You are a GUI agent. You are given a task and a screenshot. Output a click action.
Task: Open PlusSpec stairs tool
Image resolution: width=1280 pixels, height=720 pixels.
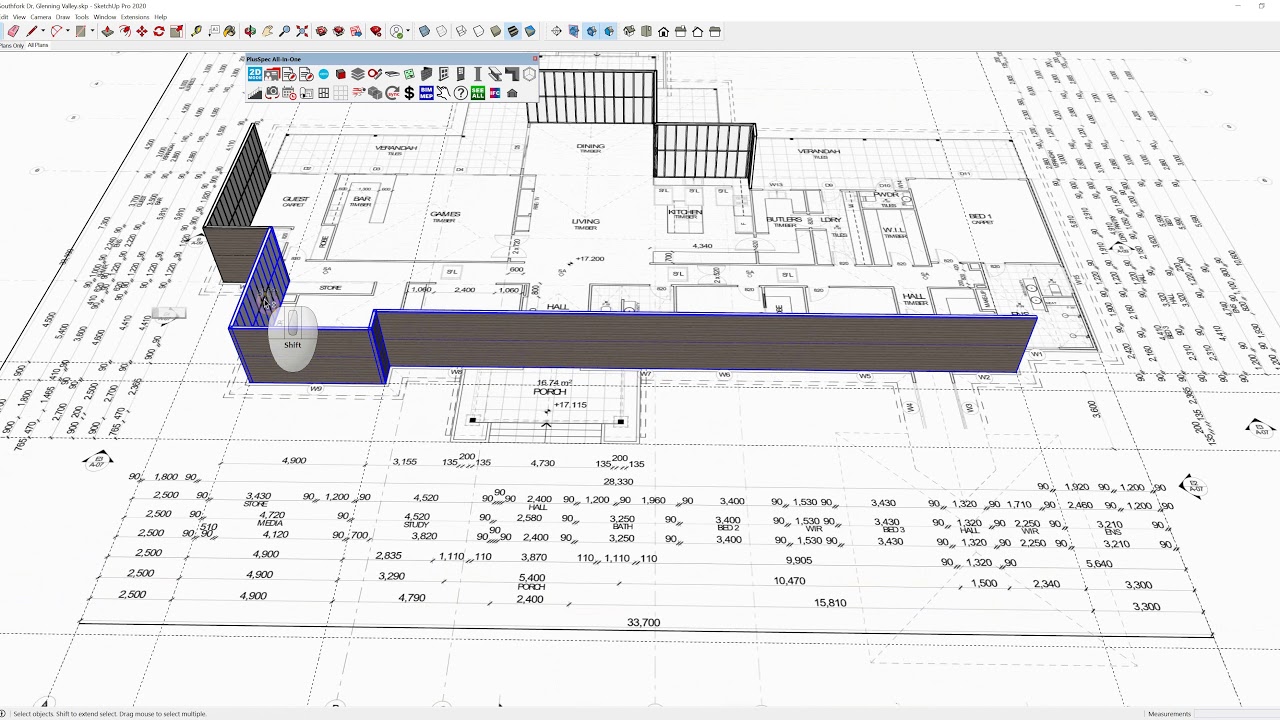click(x=255, y=93)
